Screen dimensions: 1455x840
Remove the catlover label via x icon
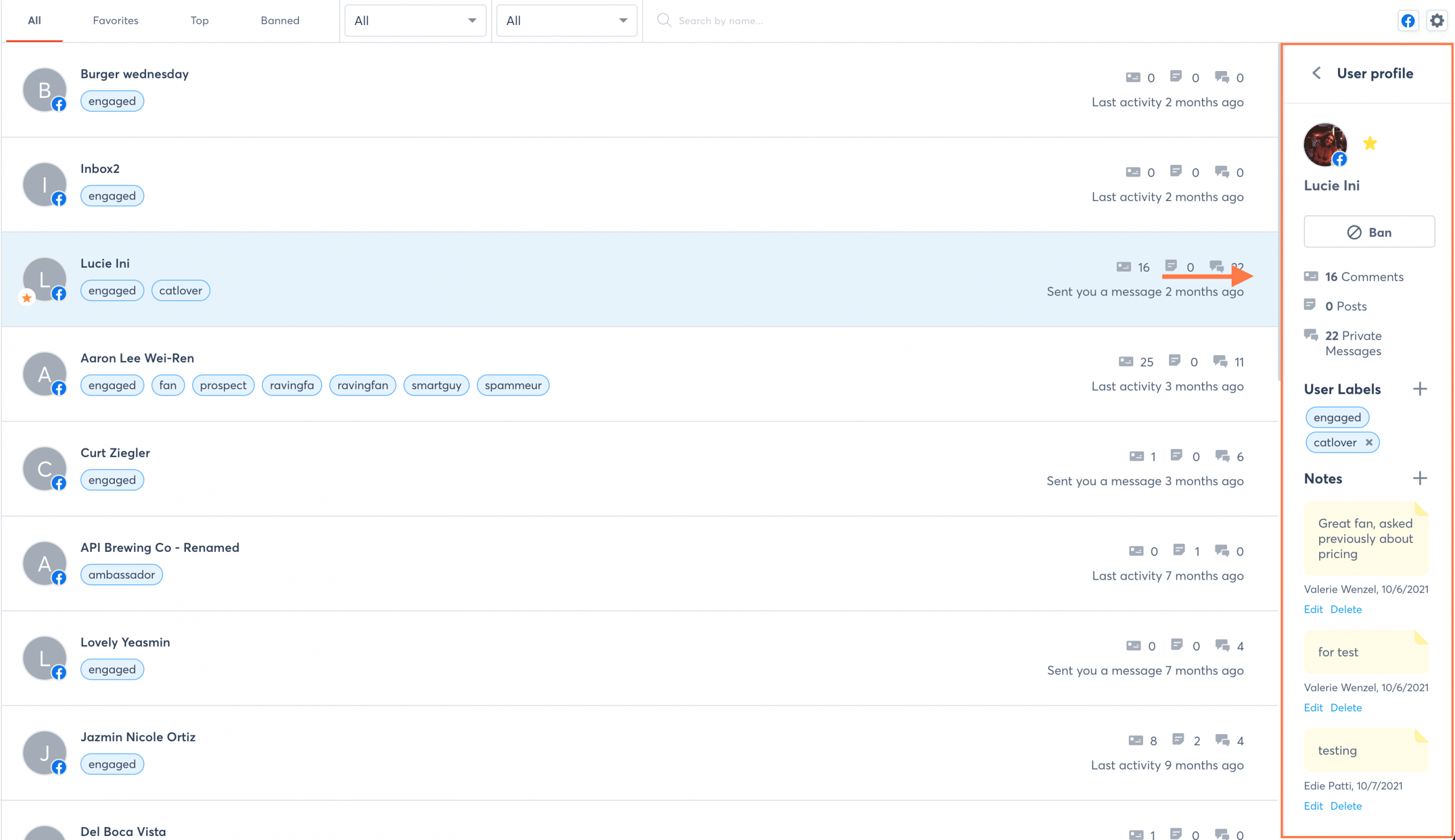pyautogui.click(x=1369, y=443)
